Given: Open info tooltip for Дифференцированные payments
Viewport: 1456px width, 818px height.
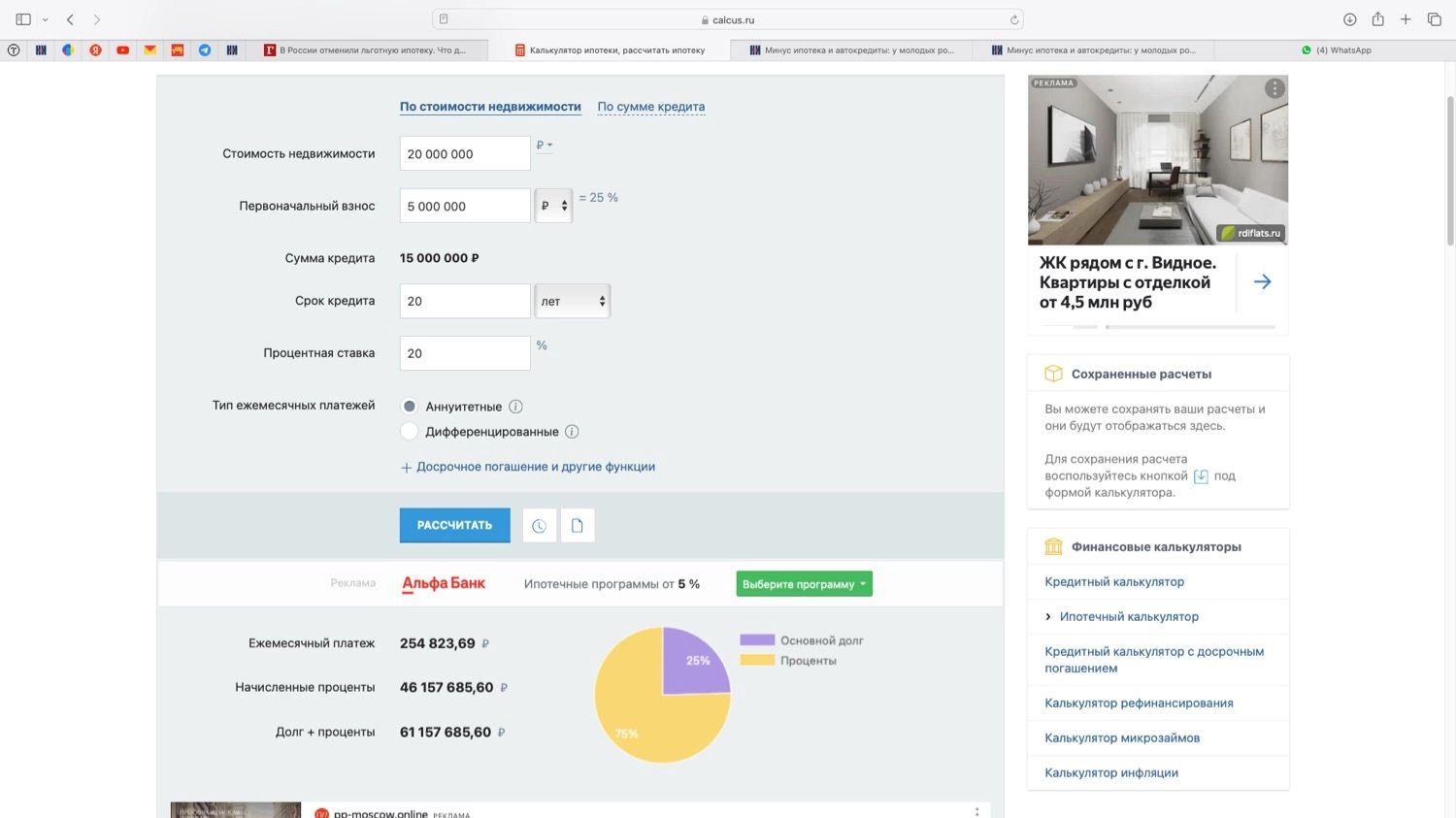Looking at the screenshot, I should pos(572,432).
